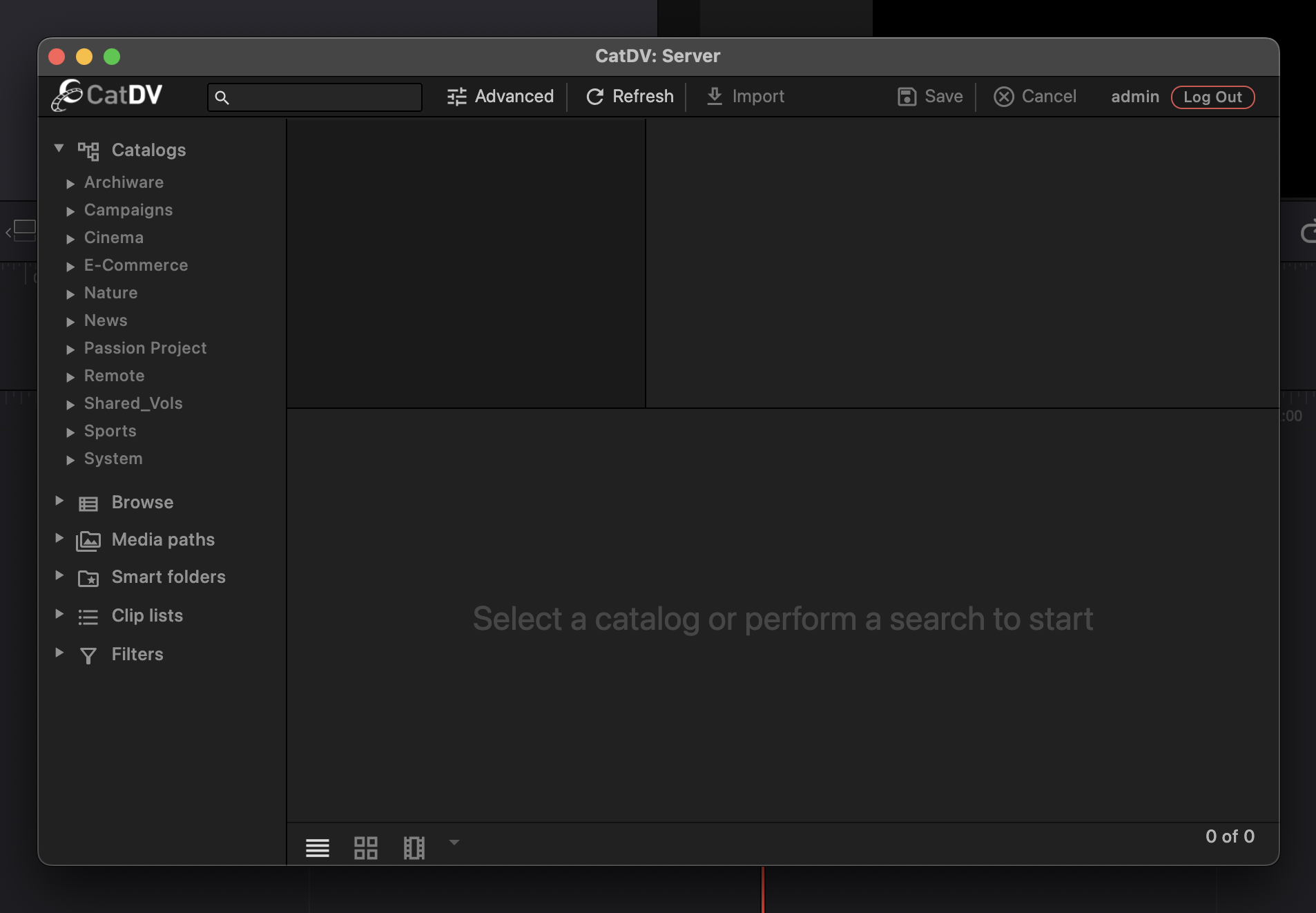Select the Nature catalog

point(110,293)
